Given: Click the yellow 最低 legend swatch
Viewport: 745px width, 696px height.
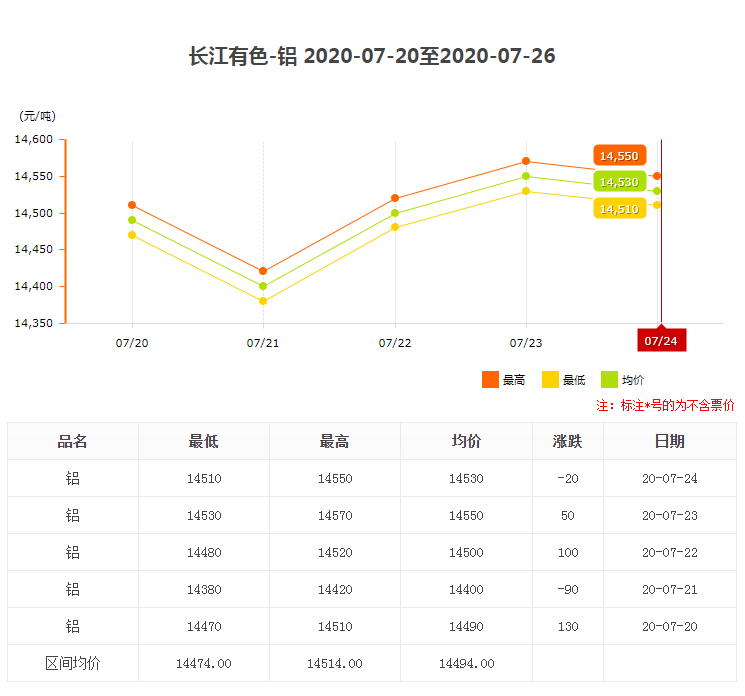Looking at the screenshot, I should pos(550,380).
